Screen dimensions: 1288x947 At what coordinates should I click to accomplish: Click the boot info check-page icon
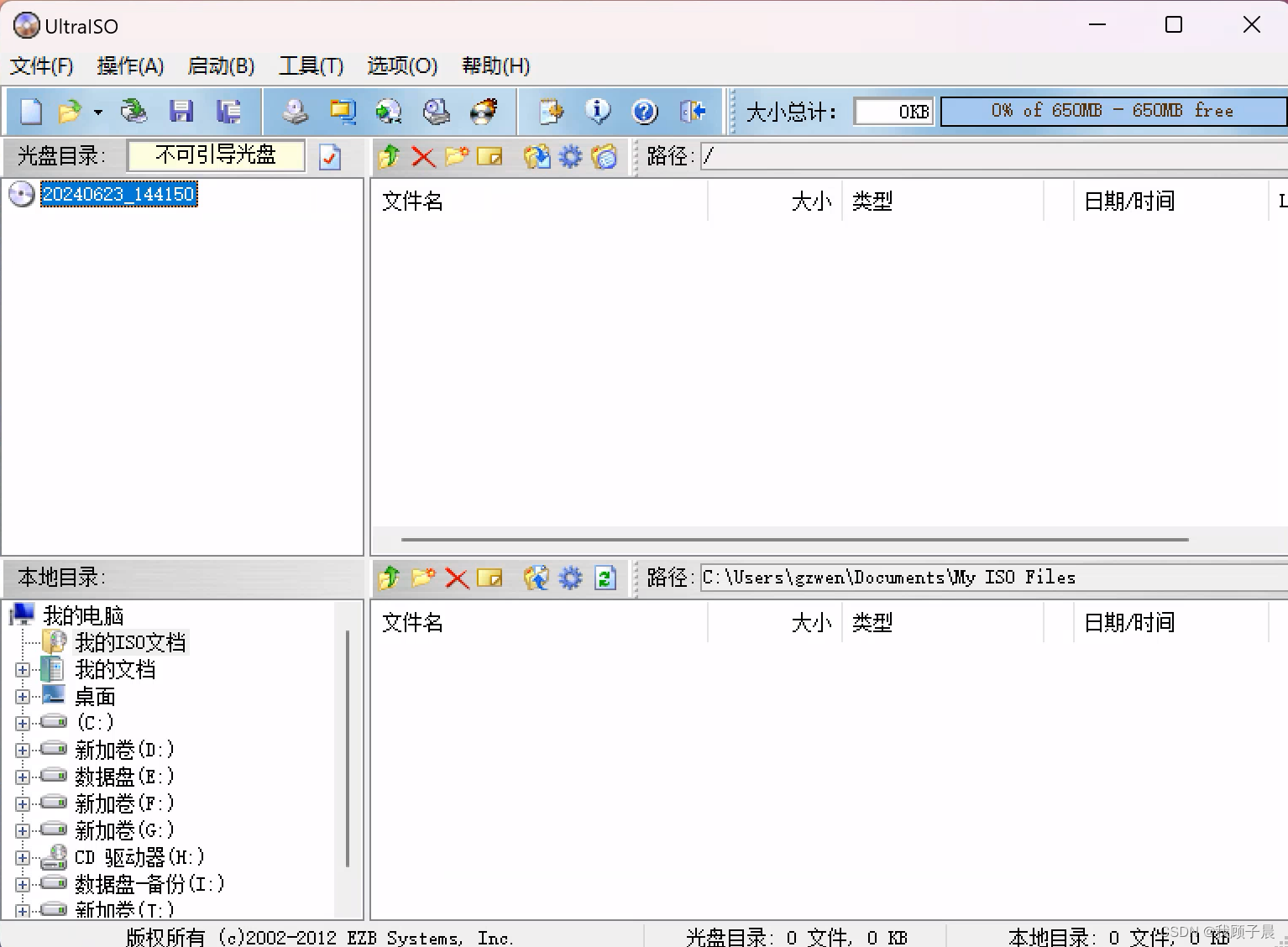coord(330,157)
